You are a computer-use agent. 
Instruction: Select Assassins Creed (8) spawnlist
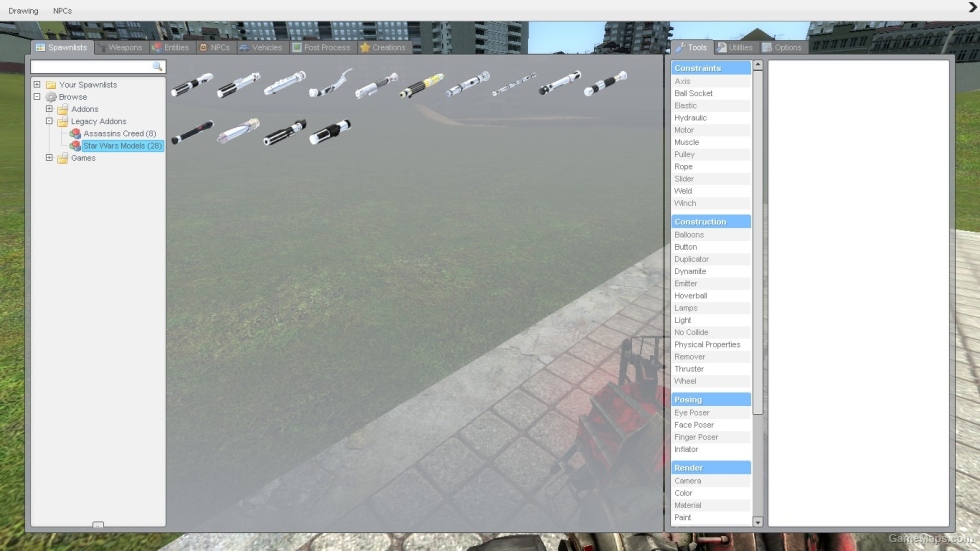tap(119, 133)
